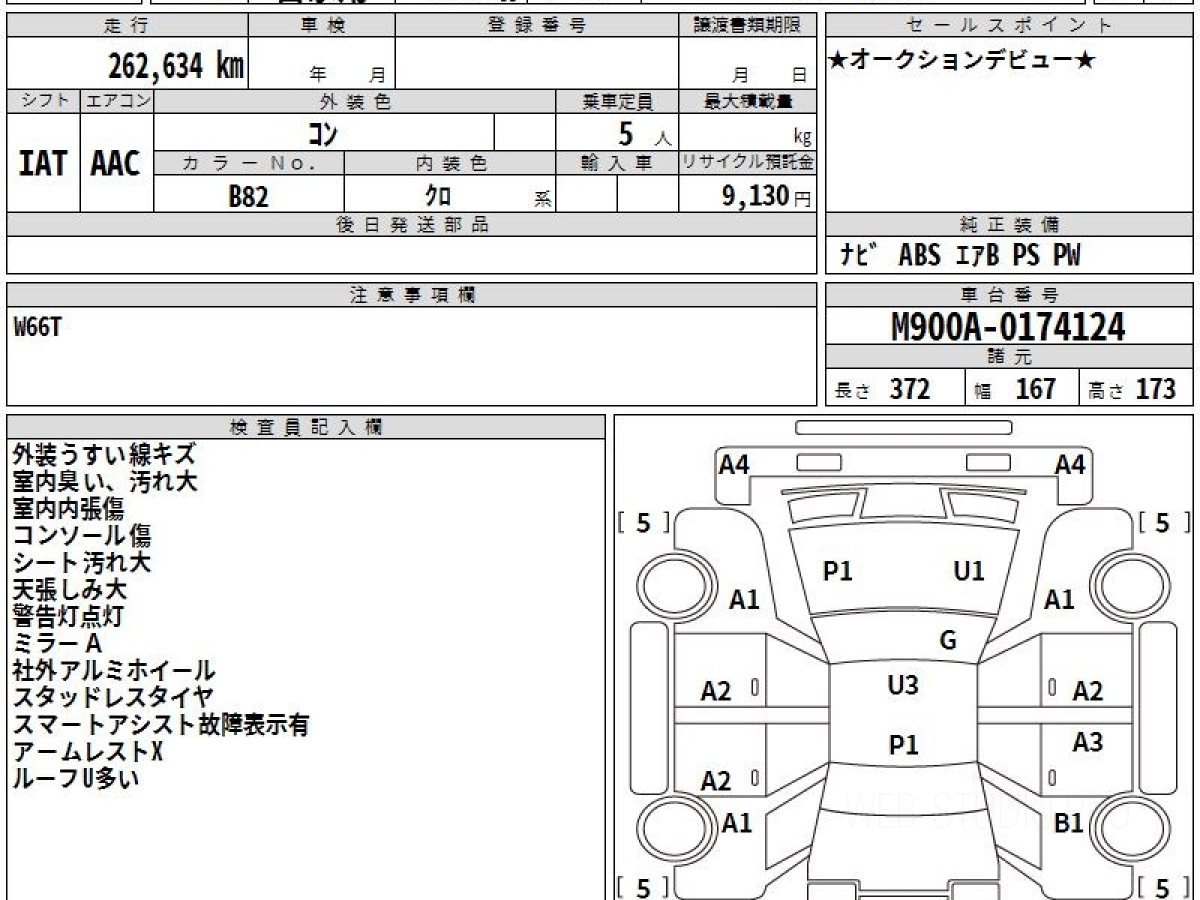1200x900 pixels.
Task: Select the ★オークションデビュー★ sales point text
Action: pyautogui.click(x=963, y=61)
